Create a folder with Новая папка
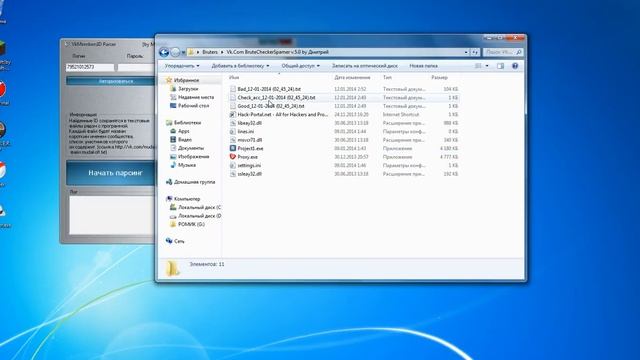The height and width of the screenshot is (360, 640). tap(423, 66)
